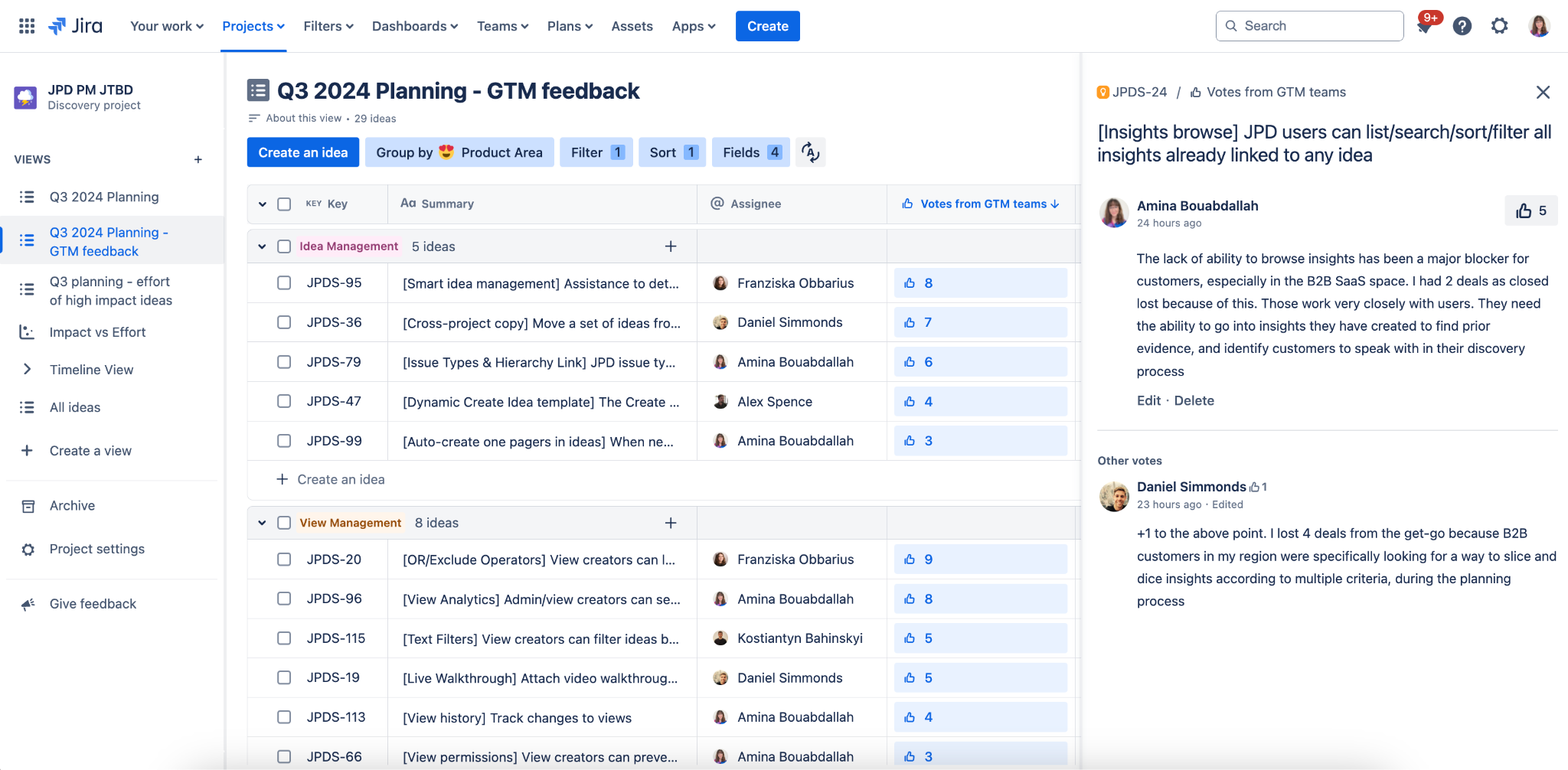This screenshot has height=770, width=1568.
Task: Add idea to Idea Management group
Action: pyautogui.click(x=671, y=246)
